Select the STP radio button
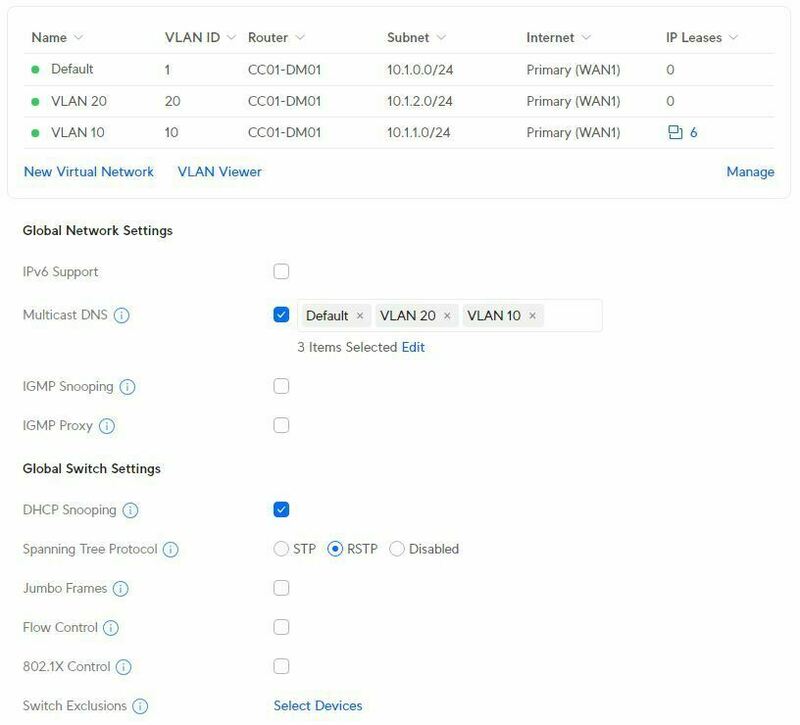Viewport: 800px width, 725px height. pyautogui.click(x=281, y=548)
